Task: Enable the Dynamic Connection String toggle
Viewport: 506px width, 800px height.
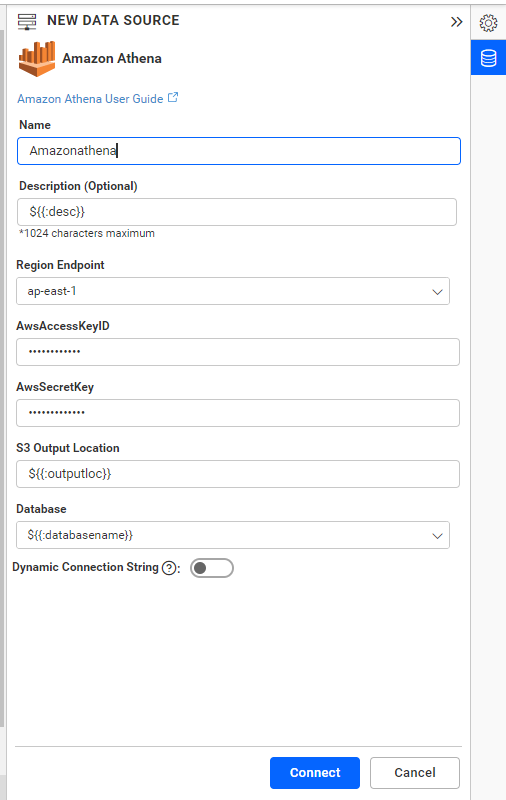Action: point(212,568)
